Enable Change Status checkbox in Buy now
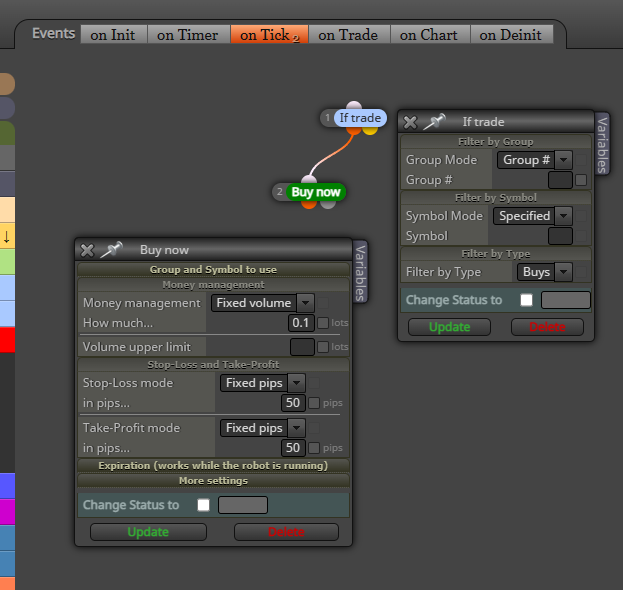This screenshot has width=623, height=590. click(x=203, y=505)
